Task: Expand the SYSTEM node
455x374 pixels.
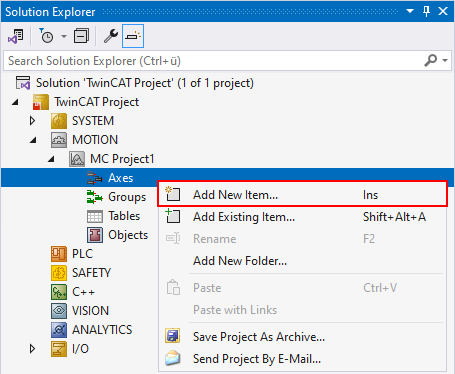Action: (32, 121)
